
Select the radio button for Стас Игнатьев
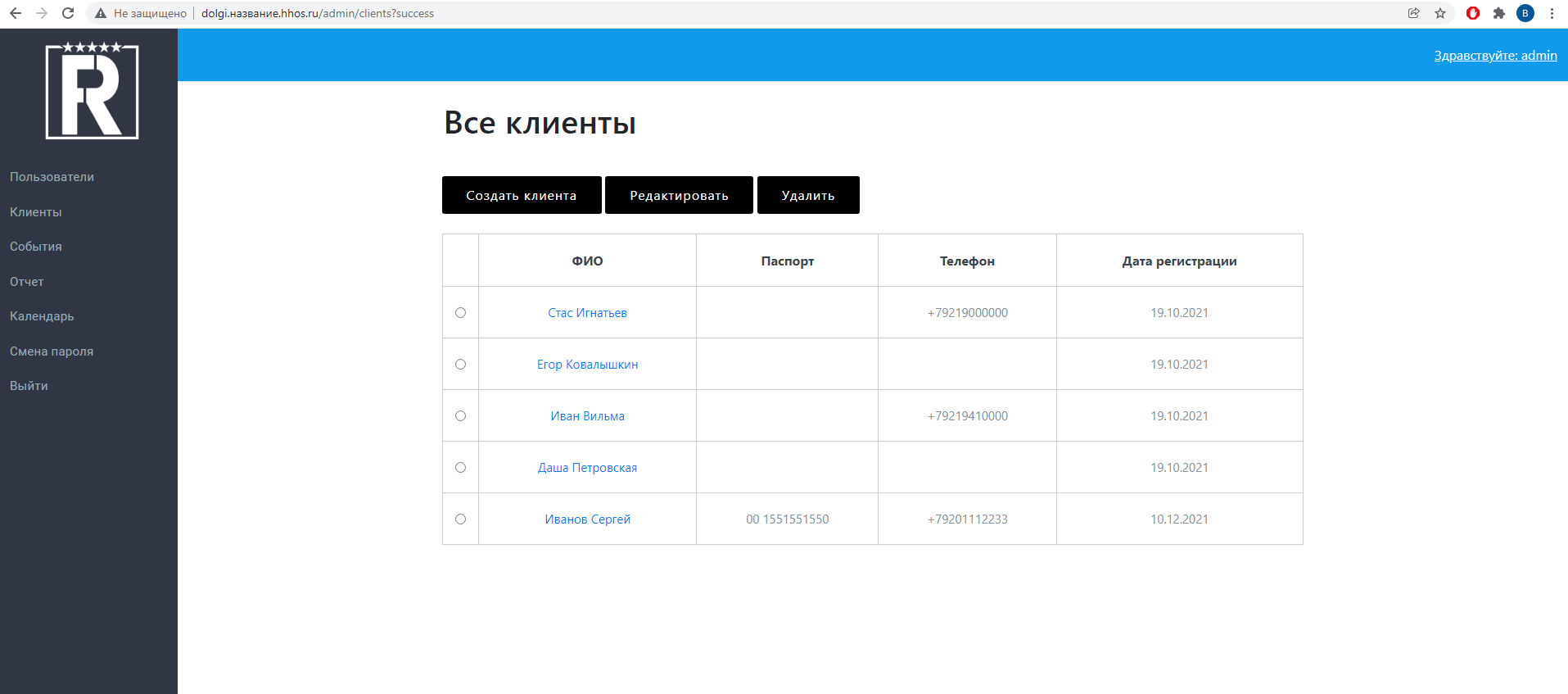point(460,312)
